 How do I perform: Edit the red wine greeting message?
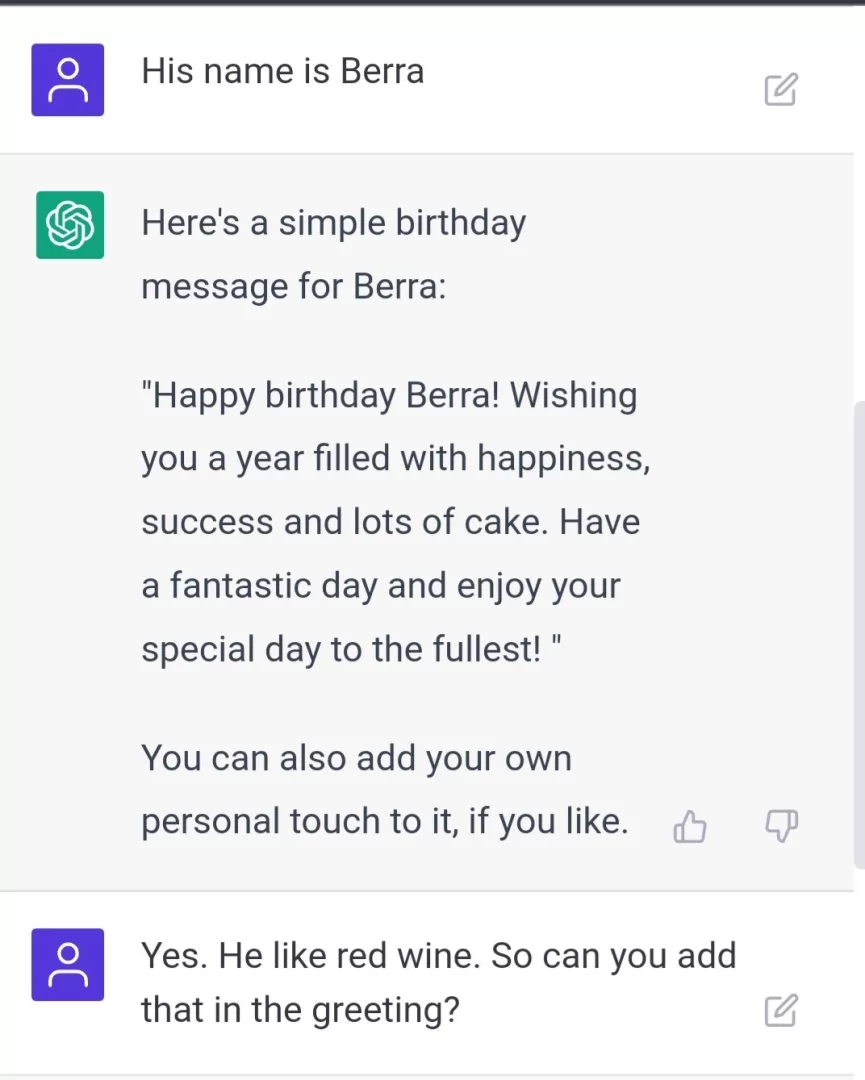coord(780,1011)
